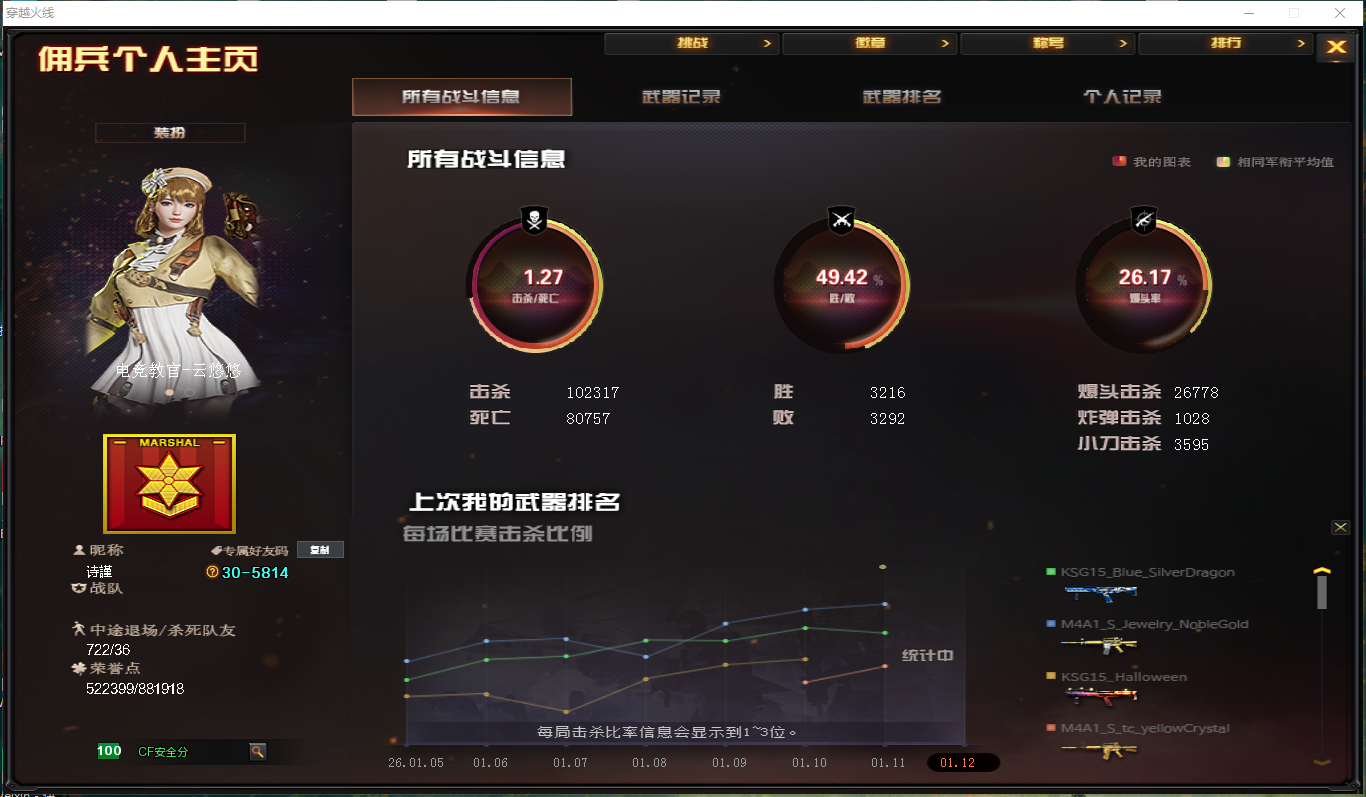Viewport: 1366px width, 797px height.
Task: Expand the 称号 chevron arrow
Action: 1124,43
